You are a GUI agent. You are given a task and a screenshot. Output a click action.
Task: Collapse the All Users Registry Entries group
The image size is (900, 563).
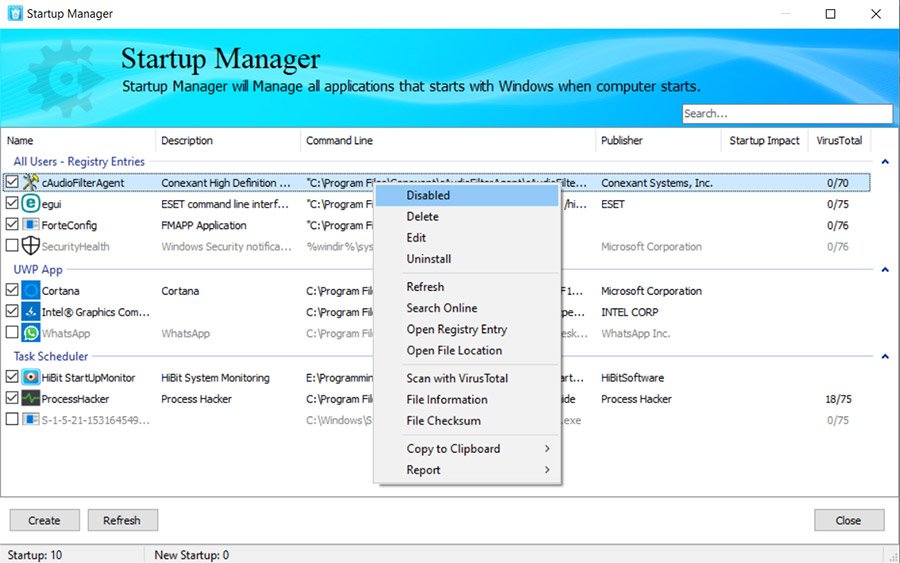click(885, 162)
